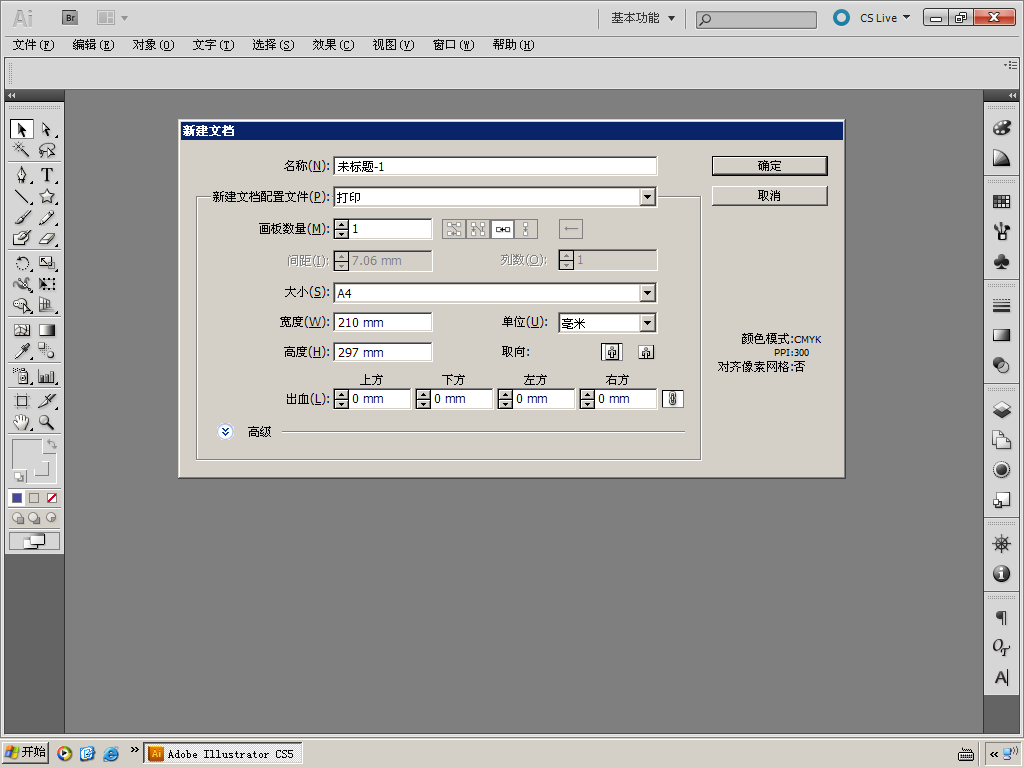The width and height of the screenshot is (1024, 768).
Task: Pick the arrange-by-row artboard layout button
Action: point(503,229)
